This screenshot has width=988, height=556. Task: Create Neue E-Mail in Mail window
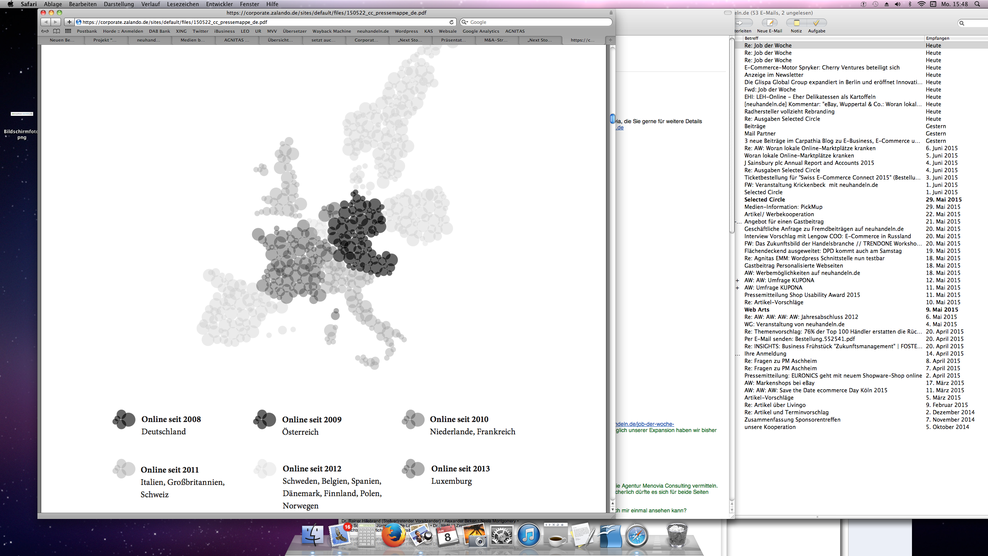769,26
